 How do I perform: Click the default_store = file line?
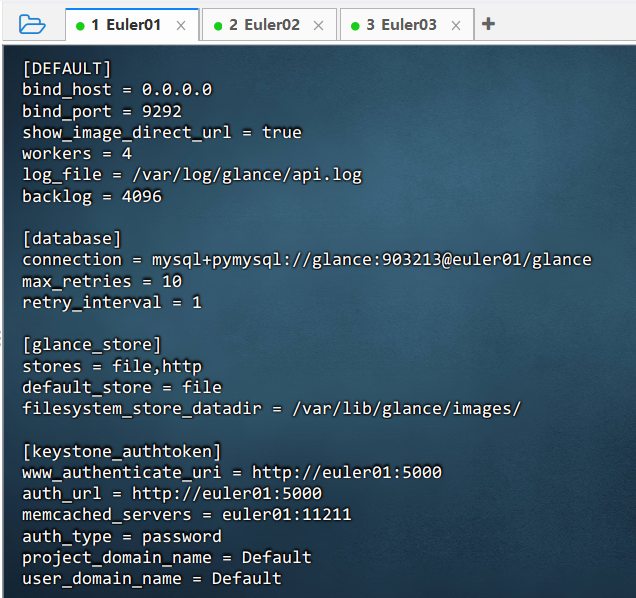click(122, 387)
